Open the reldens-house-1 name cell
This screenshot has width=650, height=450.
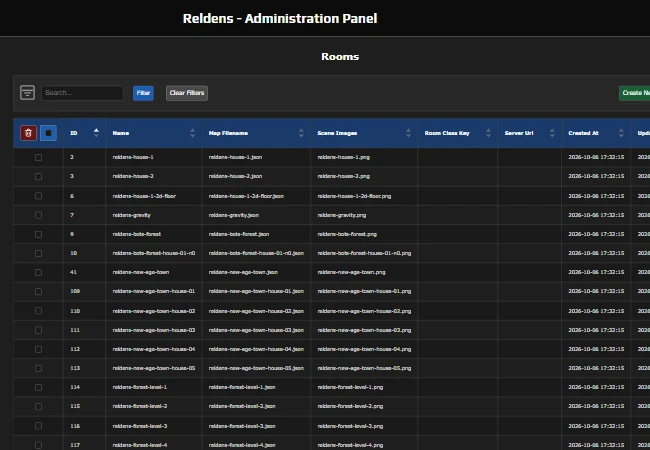[154, 157]
